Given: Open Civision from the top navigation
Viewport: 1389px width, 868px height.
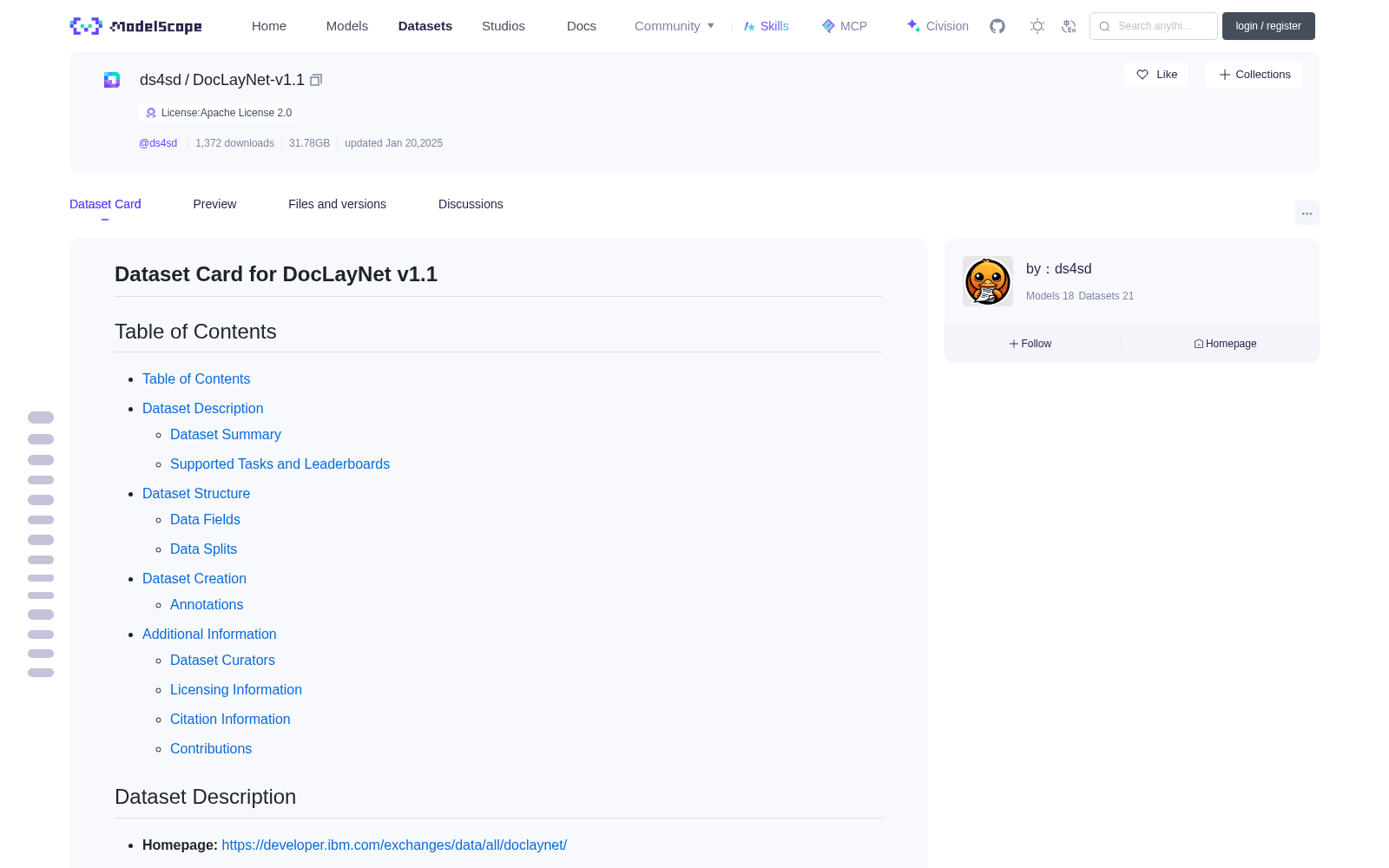Looking at the screenshot, I should (938, 26).
